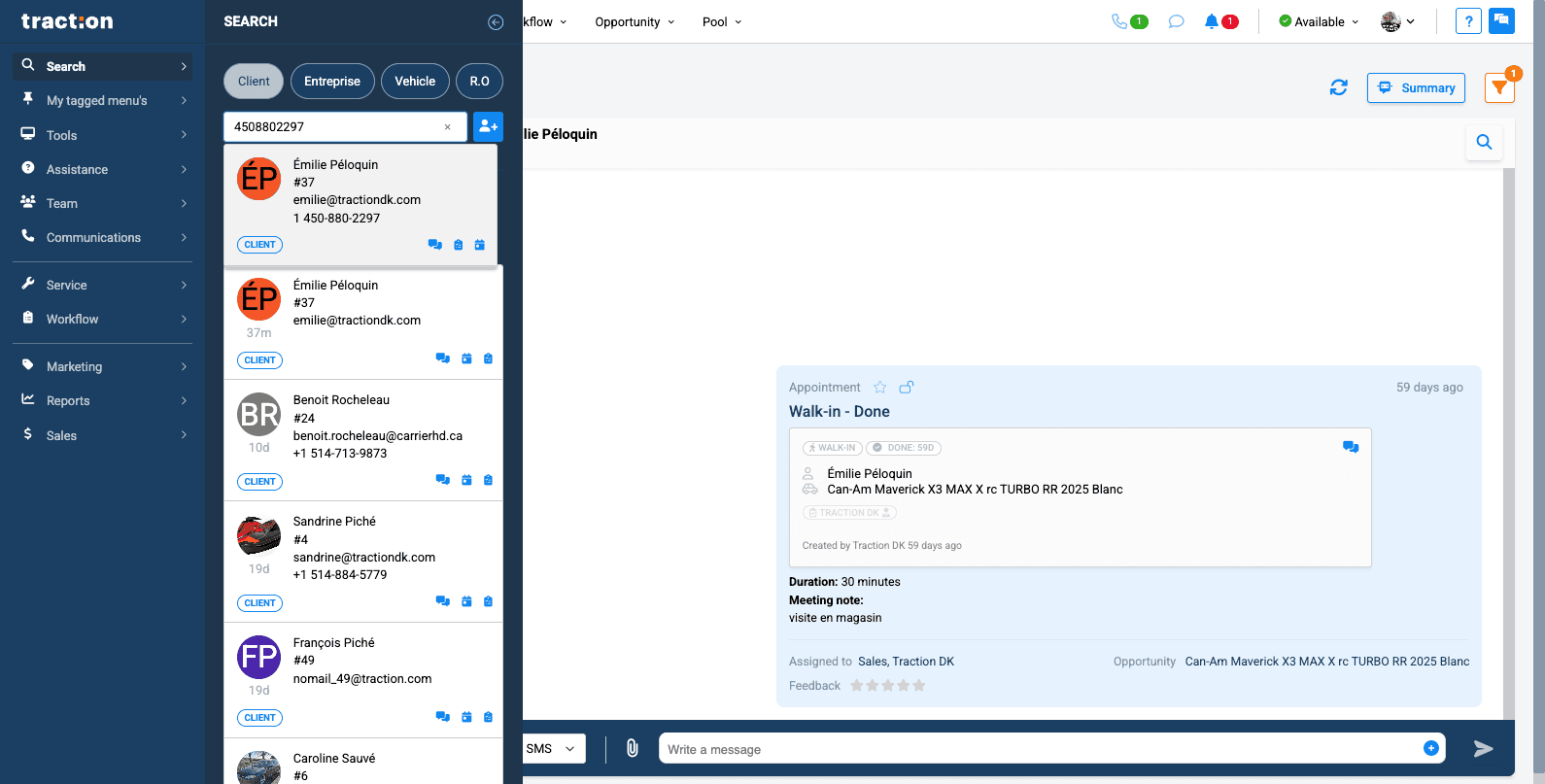Click the magnifier icon in the conversation header
Viewport: 1545px width, 784px height.
(1484, 142)
